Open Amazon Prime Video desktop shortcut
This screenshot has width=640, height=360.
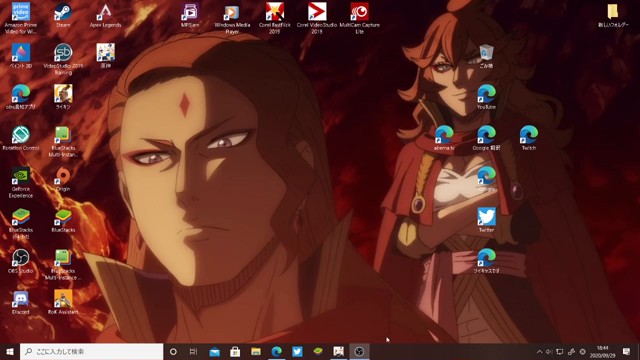tap(21, 18)
